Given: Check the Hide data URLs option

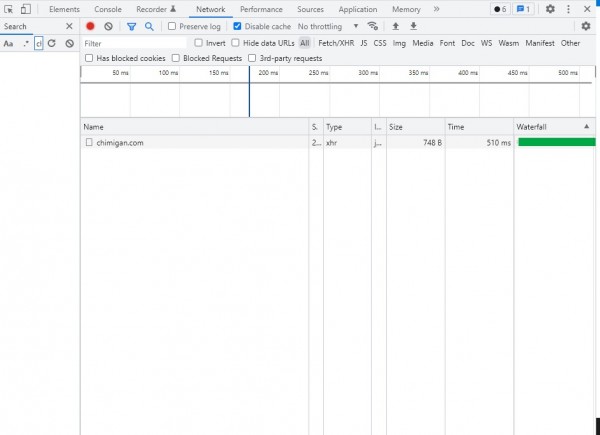Looking at the screenshot, I should [x=235, y=43].
